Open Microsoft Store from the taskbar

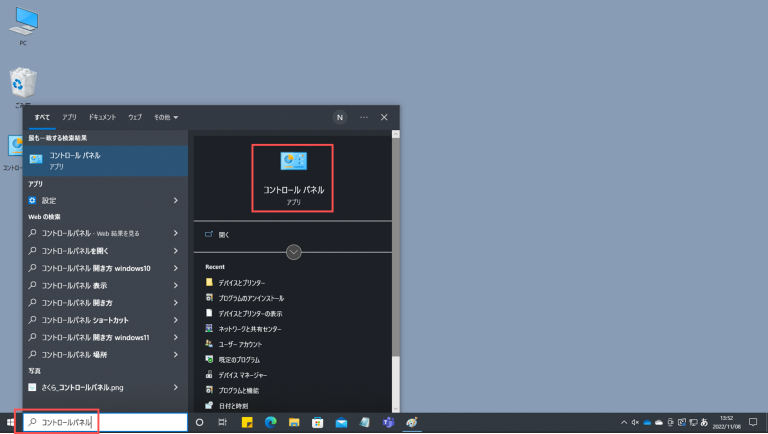click(317, 422)
